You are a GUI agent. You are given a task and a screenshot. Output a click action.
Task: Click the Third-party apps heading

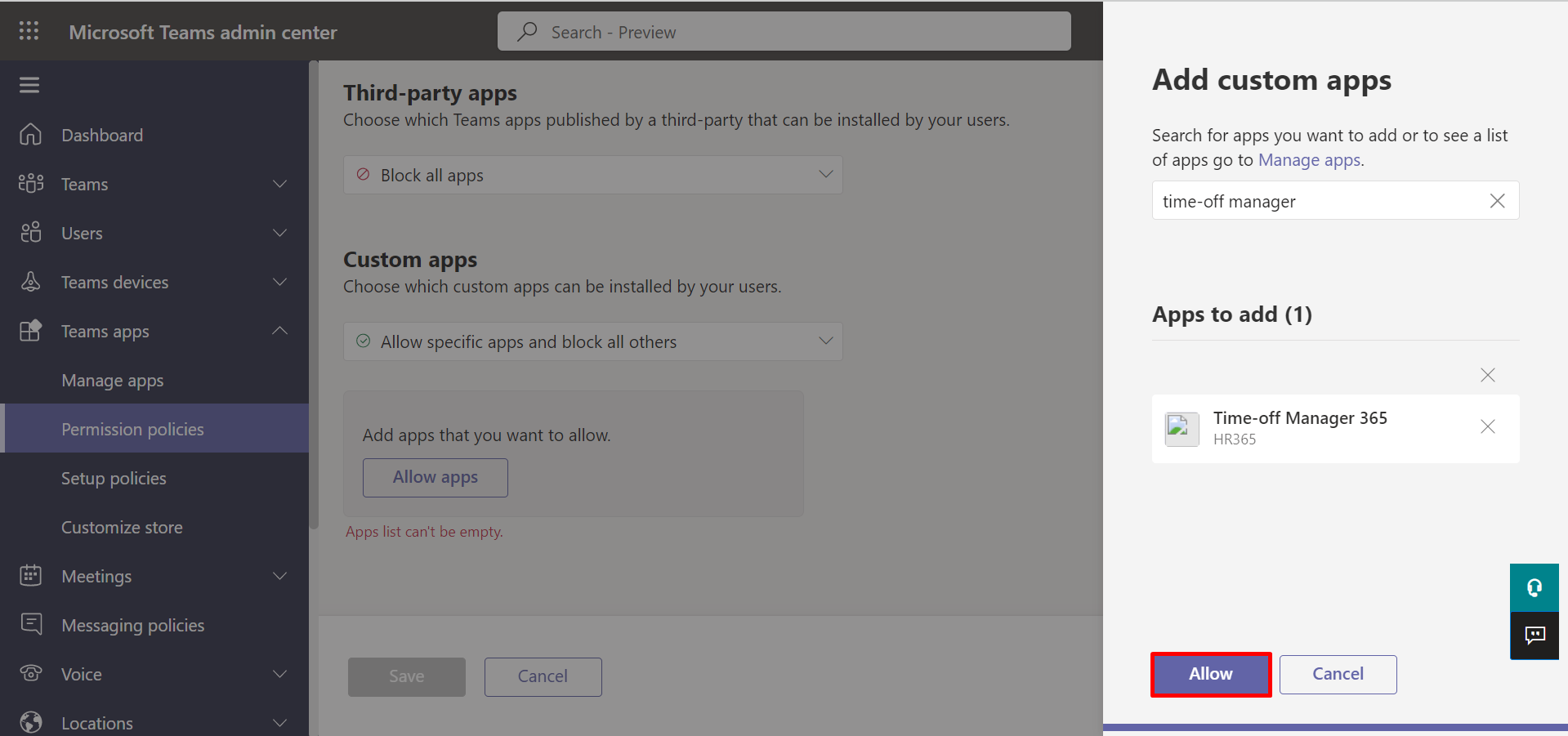click(430, 93)
